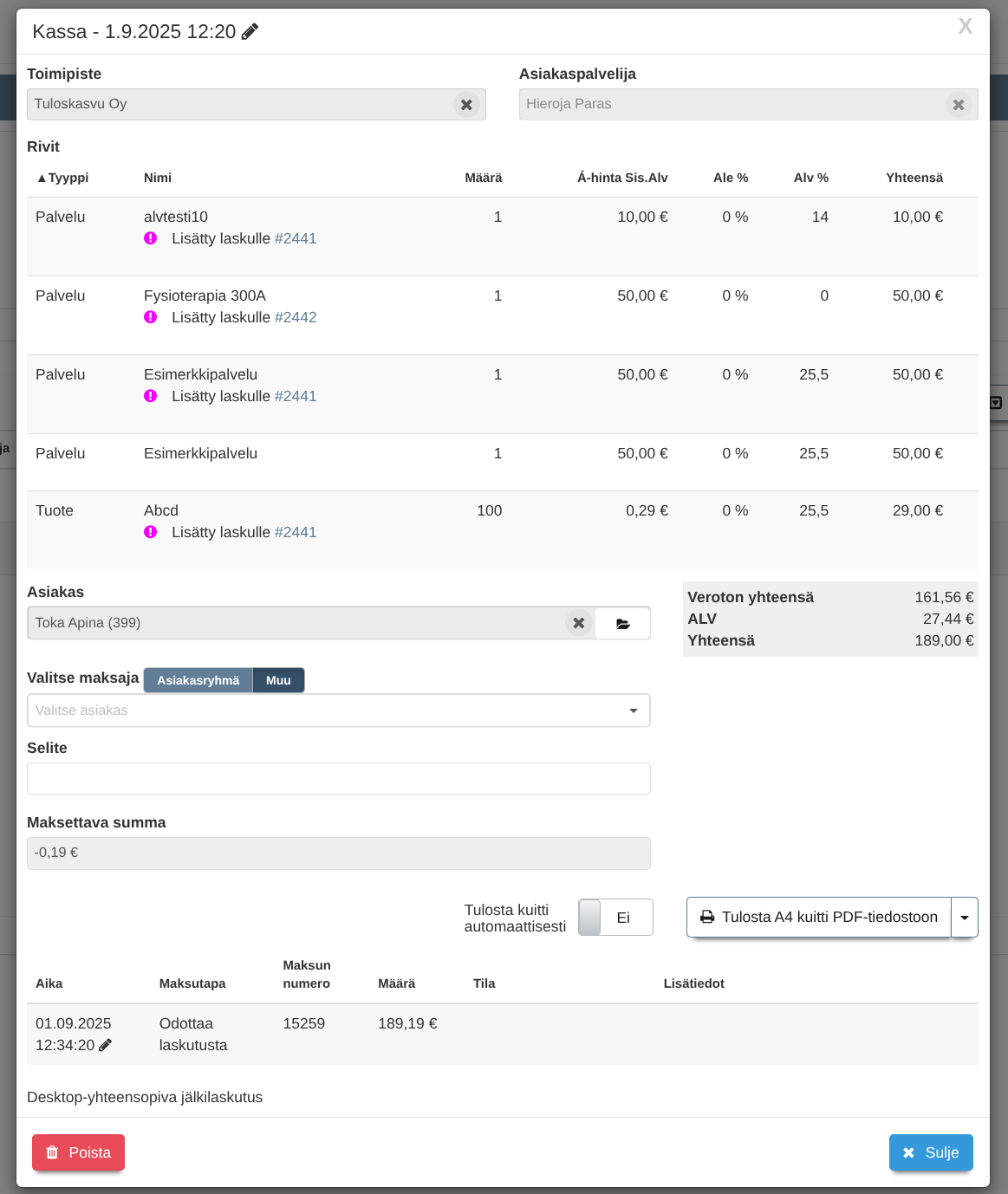Open invoice #2441 link under alvtesti10
The width and height of the screenshot is (1008, 1194).
coord(296,238)
